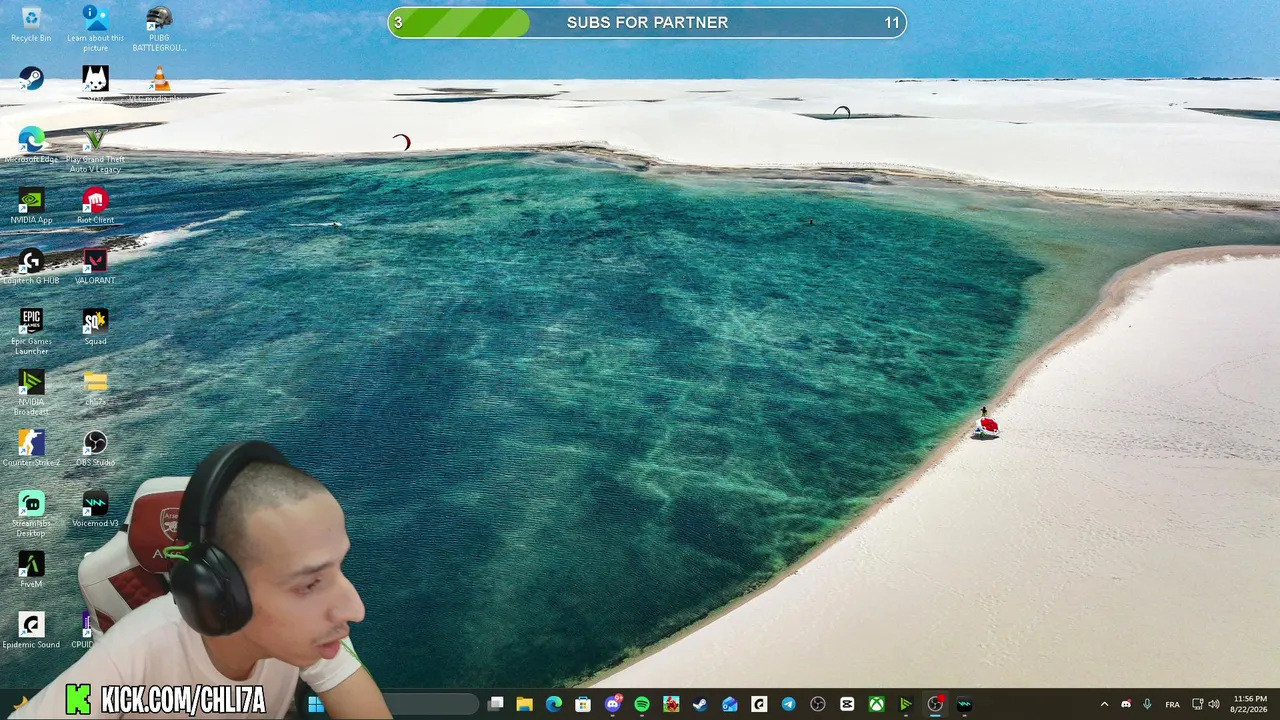Open the Xbox app from the taskbar
Viewport: 1280px width, 720px height.
coord(876,704)
